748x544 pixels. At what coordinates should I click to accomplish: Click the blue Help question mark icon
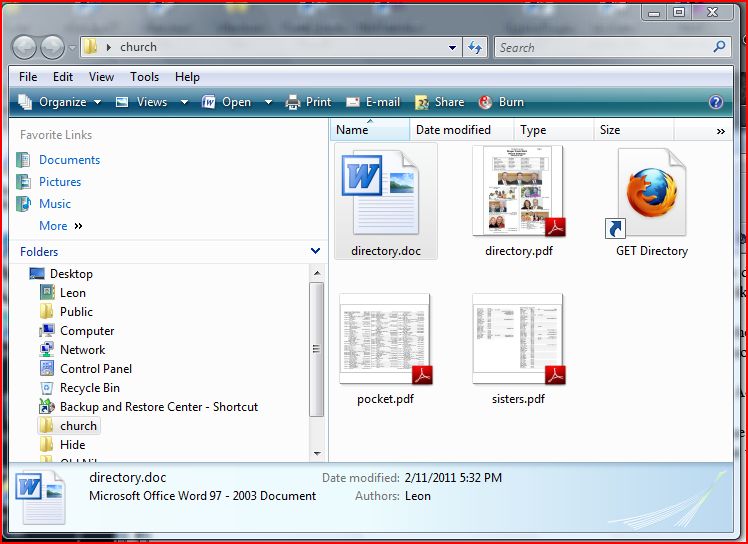click(716, 102)
